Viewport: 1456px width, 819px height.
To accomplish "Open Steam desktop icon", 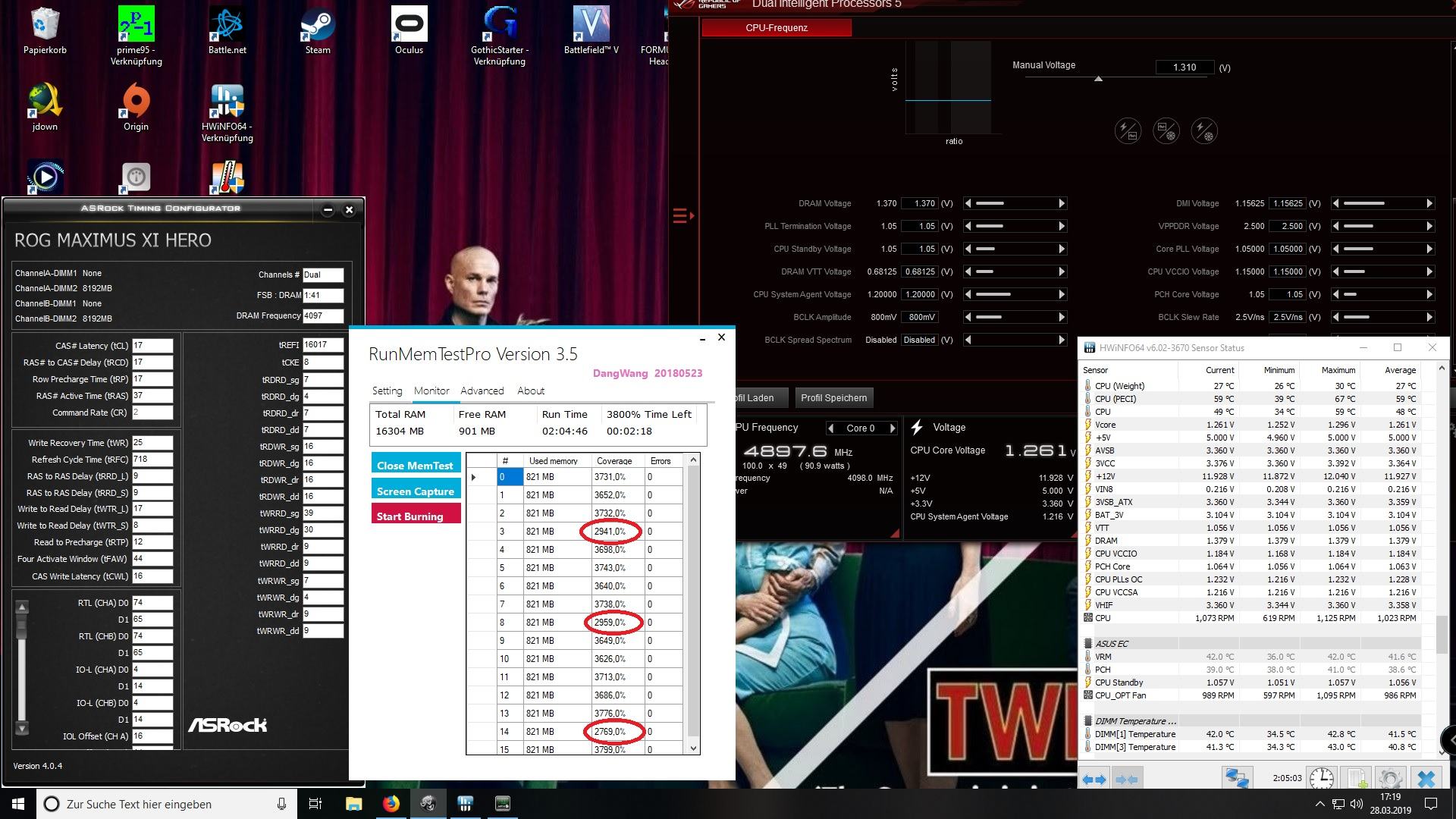I will (318, 30).
